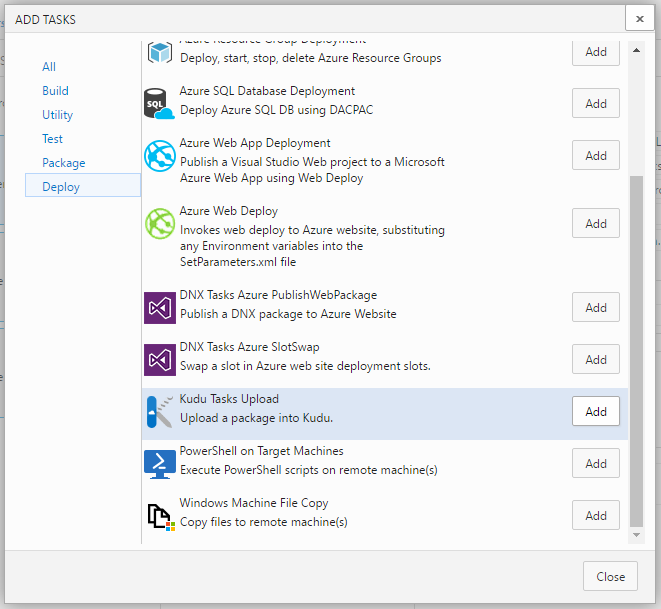The width and height of the screenshot is (661, 609).
Task: Switch to the Build category
Action: 55,91
